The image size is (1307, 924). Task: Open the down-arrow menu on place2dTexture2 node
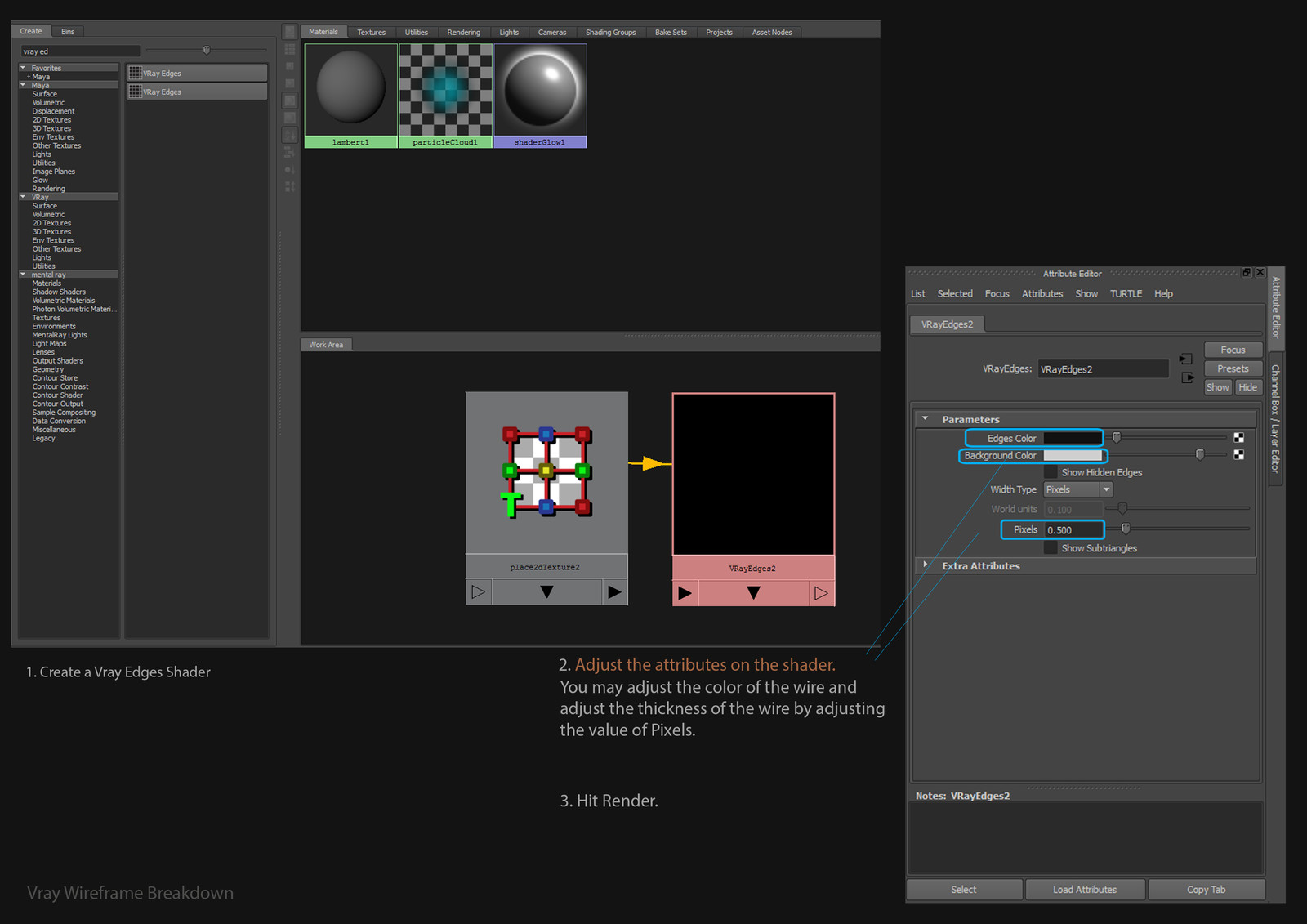546,591
